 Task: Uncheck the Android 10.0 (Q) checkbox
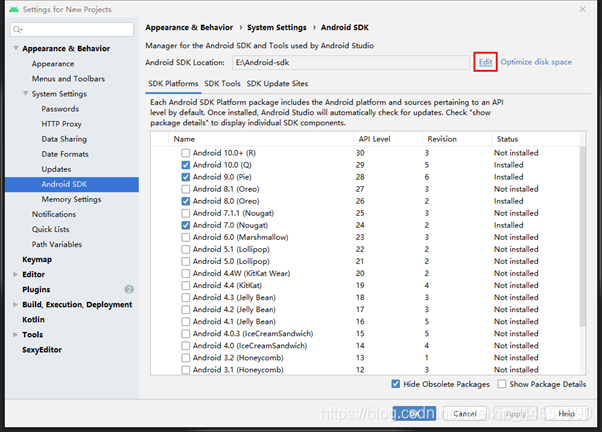pos(185,165)
